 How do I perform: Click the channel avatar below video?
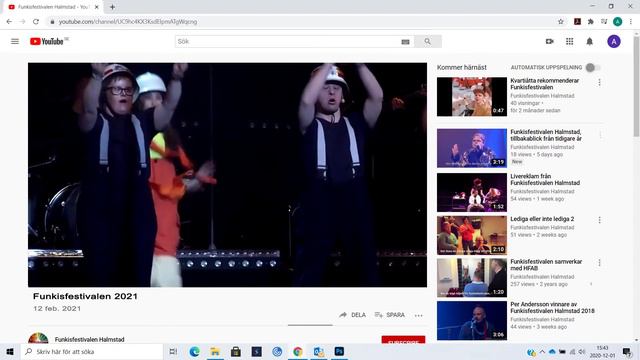click(x=38, y=338)
